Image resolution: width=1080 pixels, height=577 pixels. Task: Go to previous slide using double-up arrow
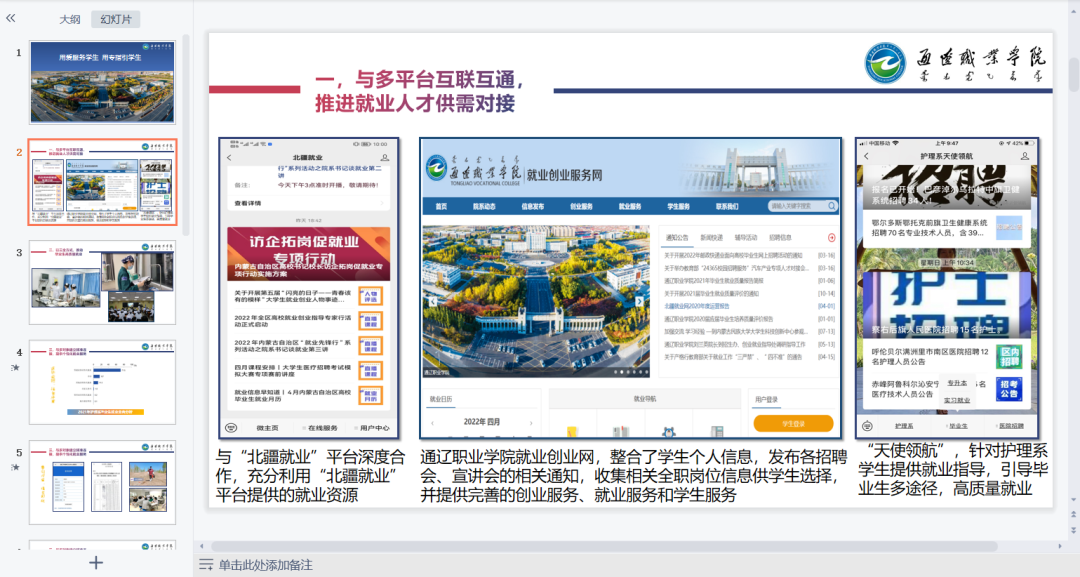(1073, 514)
